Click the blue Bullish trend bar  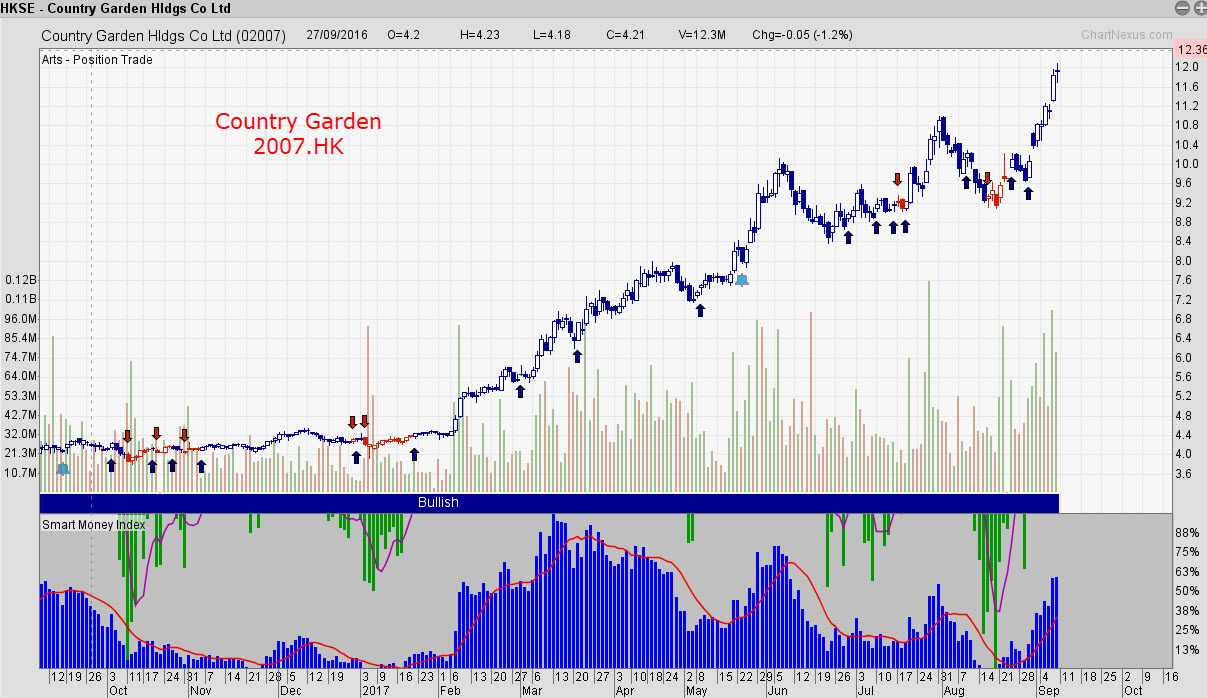[x=549, y=503]
